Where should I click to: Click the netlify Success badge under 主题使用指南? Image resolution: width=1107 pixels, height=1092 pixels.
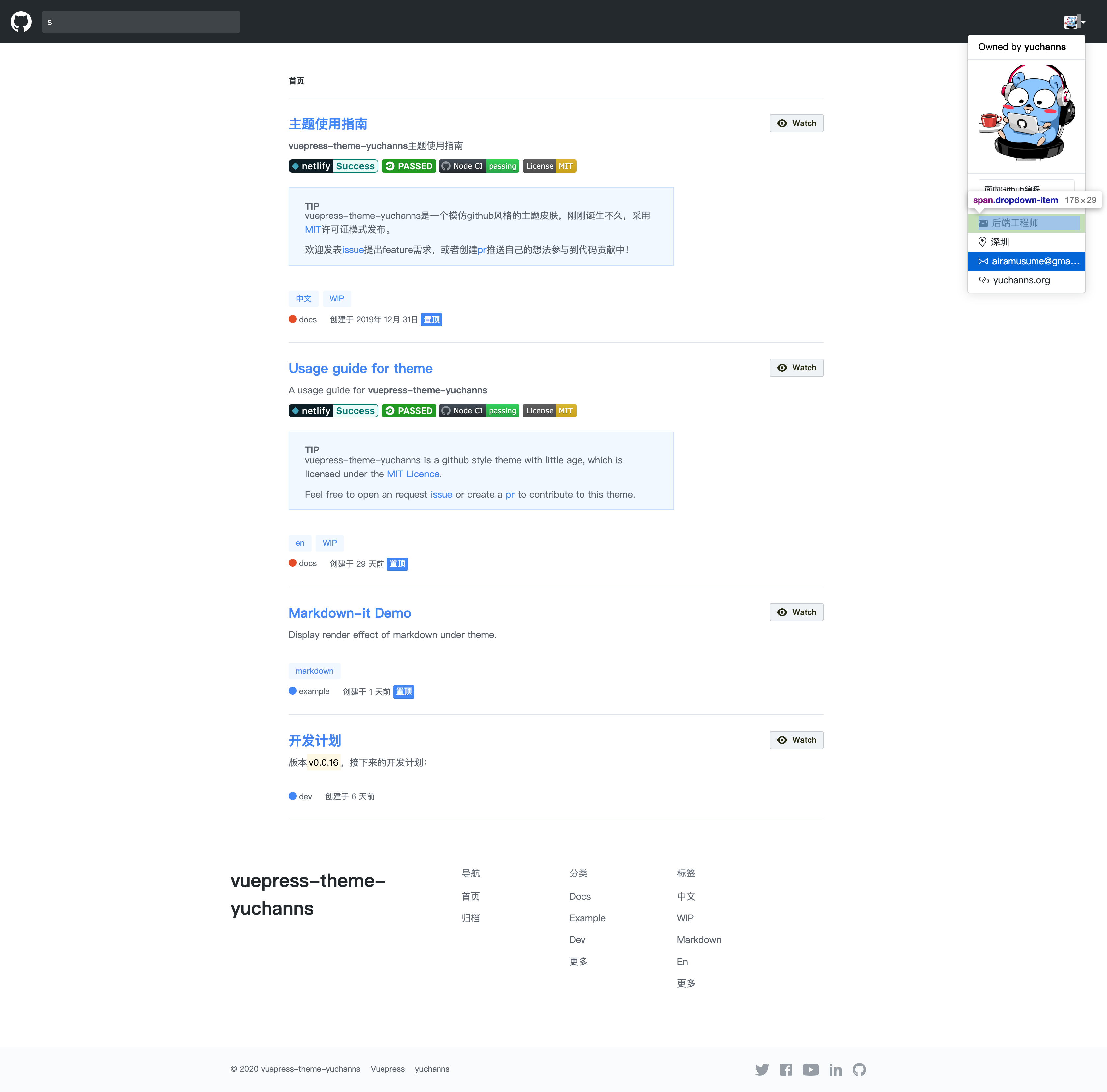333,166
